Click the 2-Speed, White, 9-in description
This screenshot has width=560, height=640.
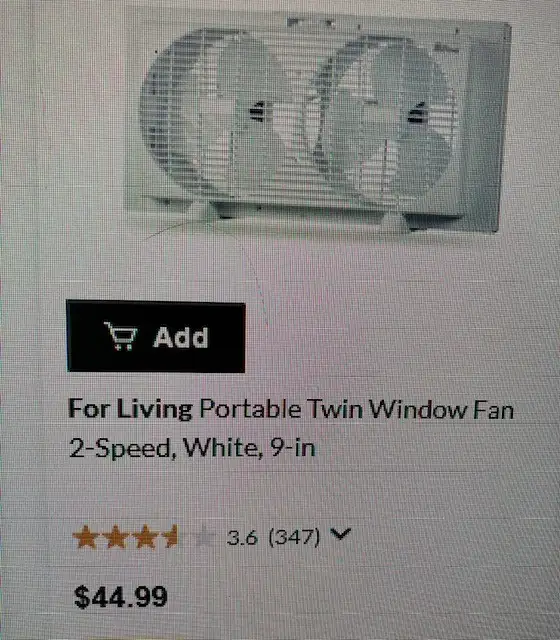(x=192, y=448)
